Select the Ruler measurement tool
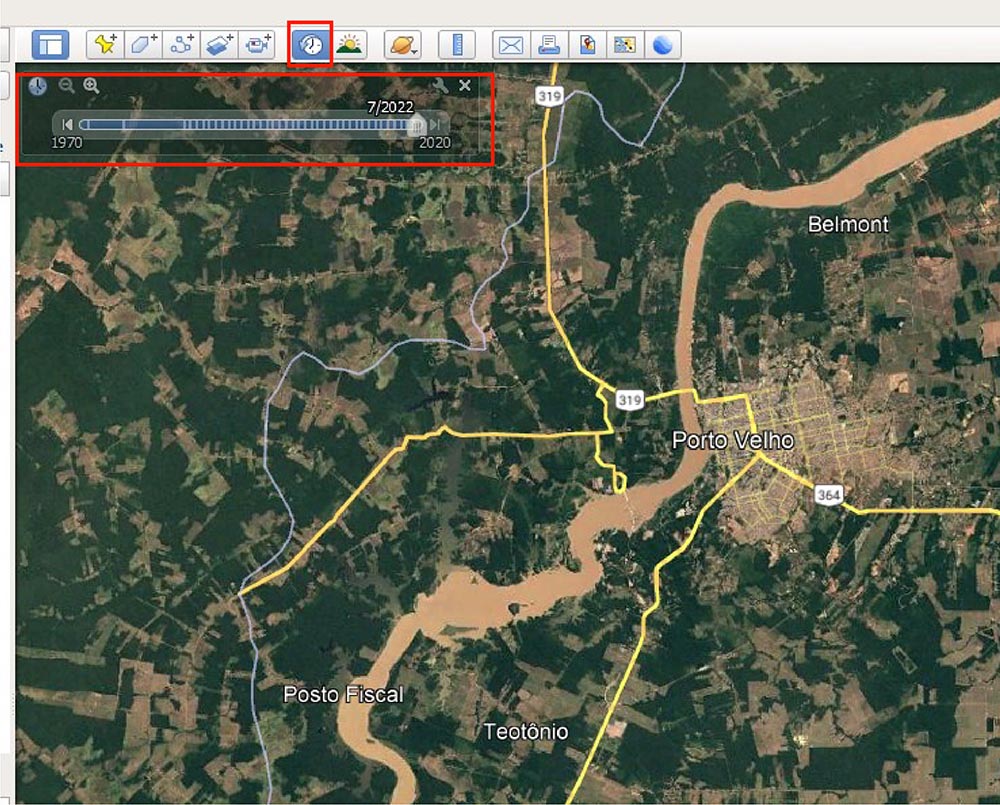The height and width of the screenshot is (805, 1000). coord(458,42)
